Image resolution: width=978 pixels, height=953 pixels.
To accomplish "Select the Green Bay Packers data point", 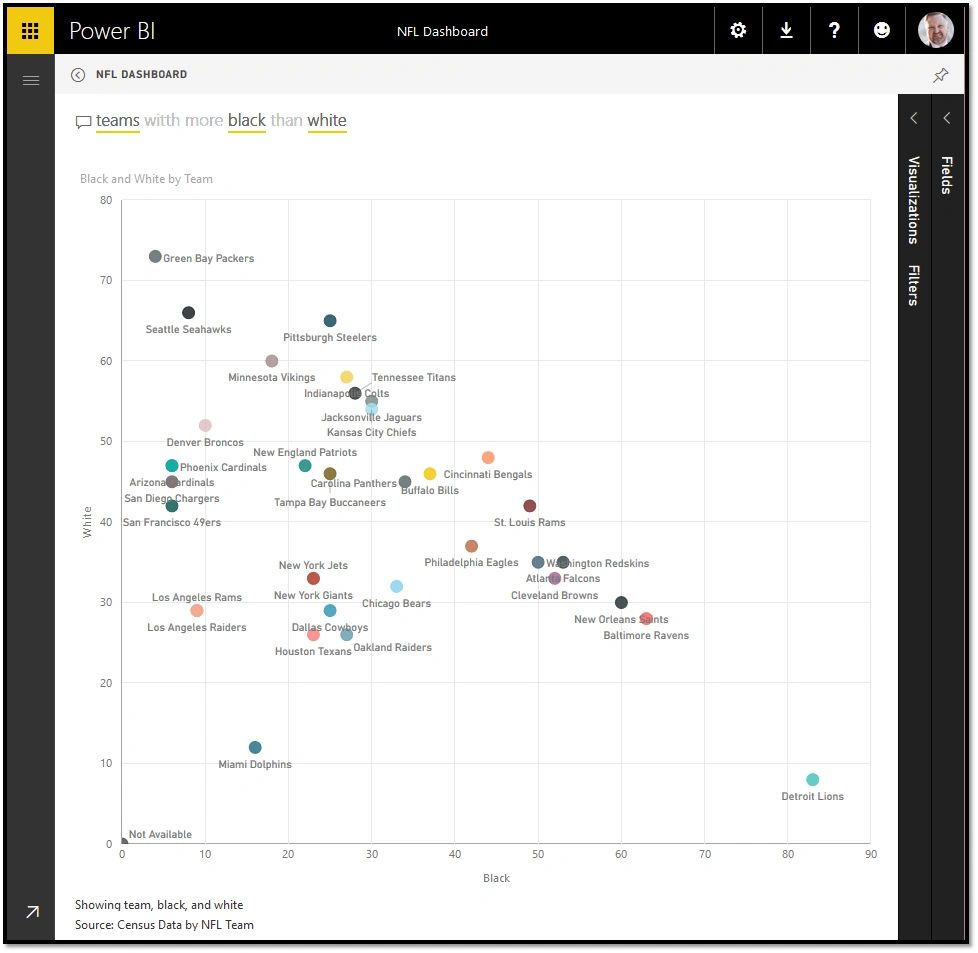I will click(x=155, y=257).
